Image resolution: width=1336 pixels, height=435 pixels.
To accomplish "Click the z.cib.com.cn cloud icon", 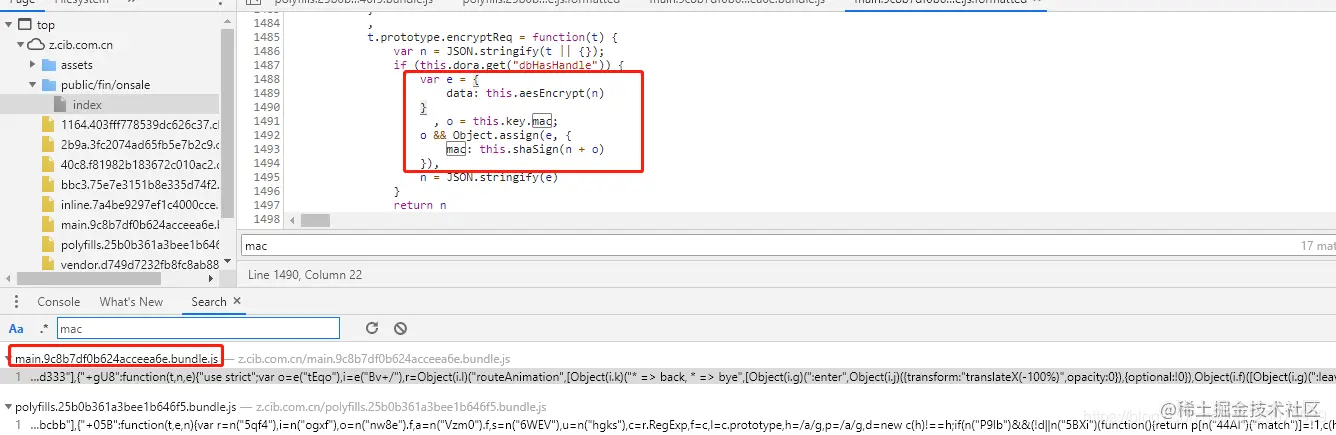I will point(37,45).
